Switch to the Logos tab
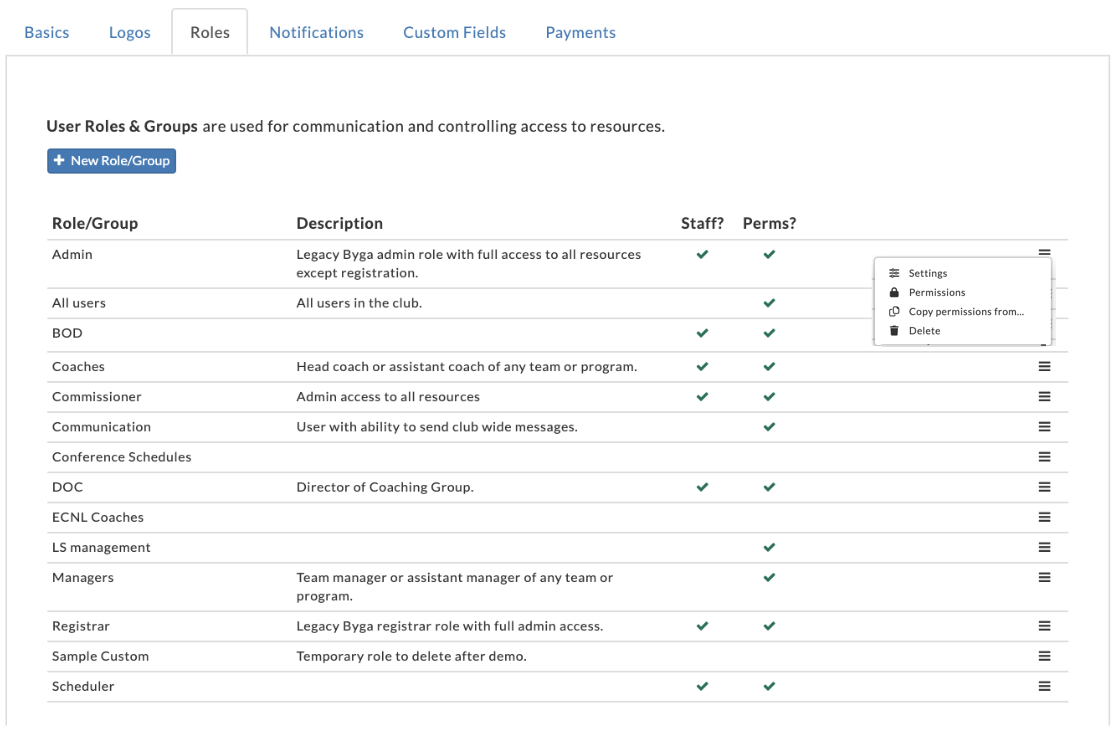 [129, 32]
